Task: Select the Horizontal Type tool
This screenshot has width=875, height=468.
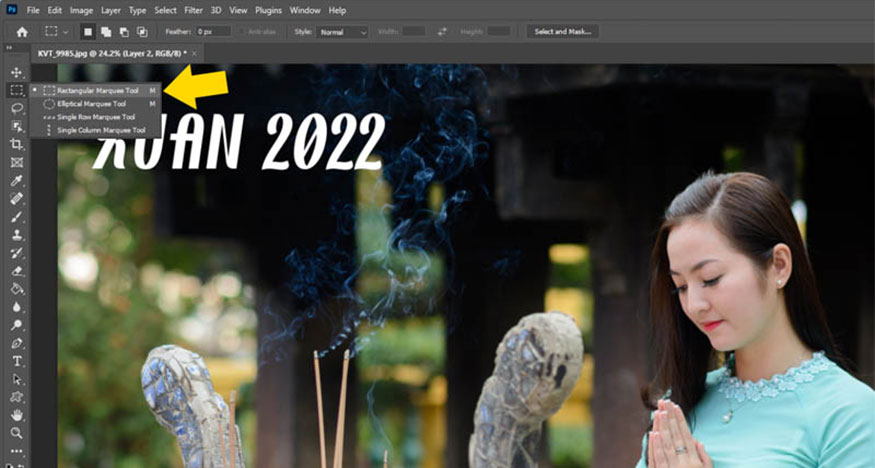Action: (x=17, y=361)
